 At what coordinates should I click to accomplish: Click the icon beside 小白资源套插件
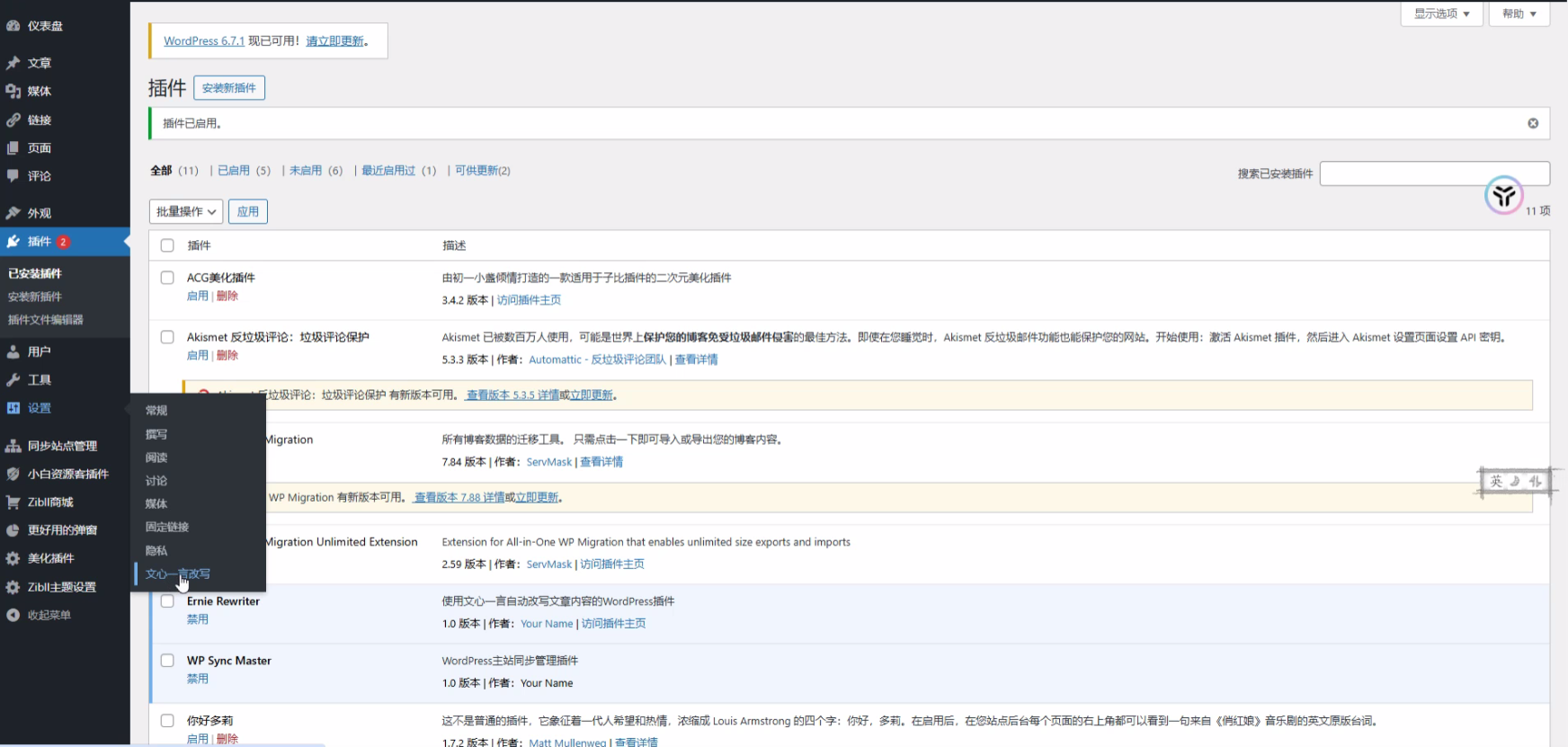point(13,474)
